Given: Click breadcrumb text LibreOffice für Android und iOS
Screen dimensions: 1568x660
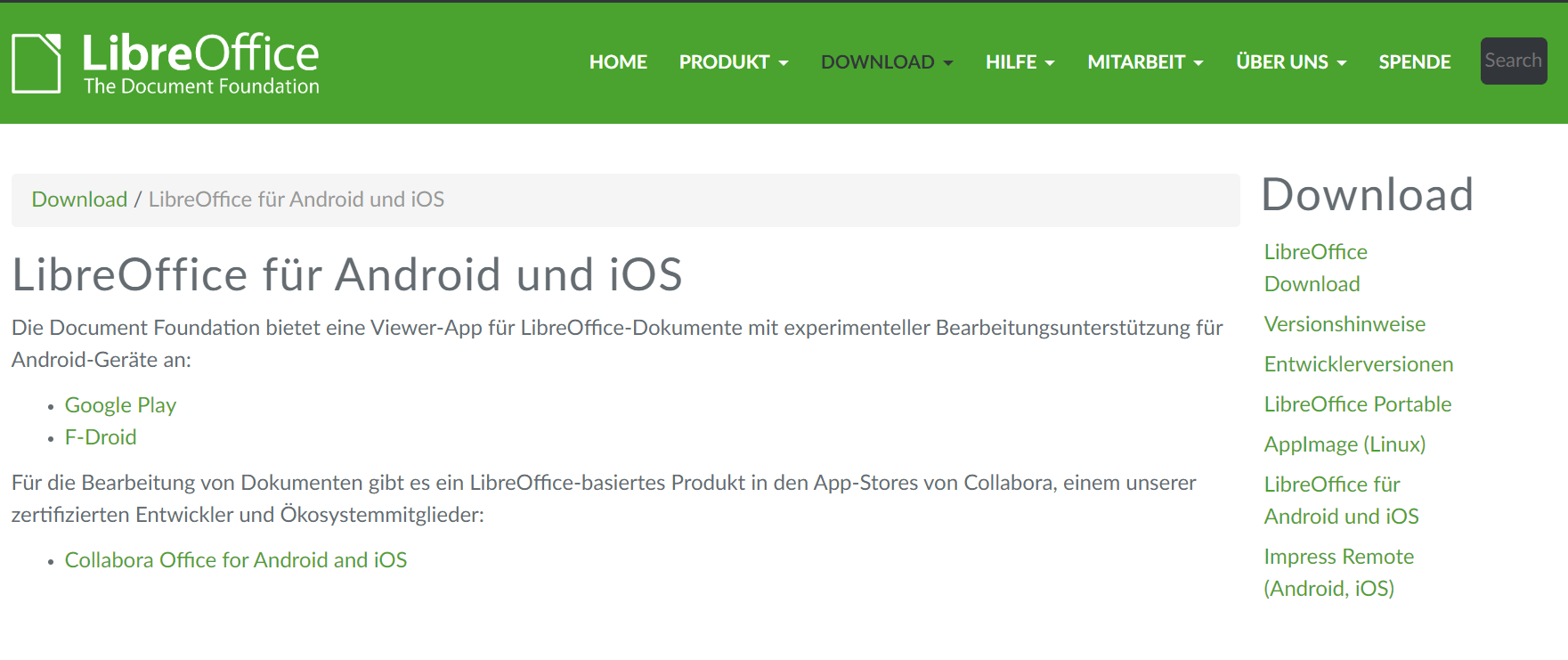Looking at the screenshot, I should point(297,200).
